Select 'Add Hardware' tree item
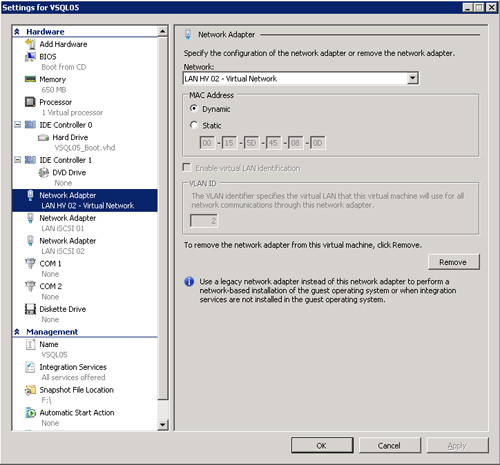The image size is (500, 465). click(x=63, y=44)
